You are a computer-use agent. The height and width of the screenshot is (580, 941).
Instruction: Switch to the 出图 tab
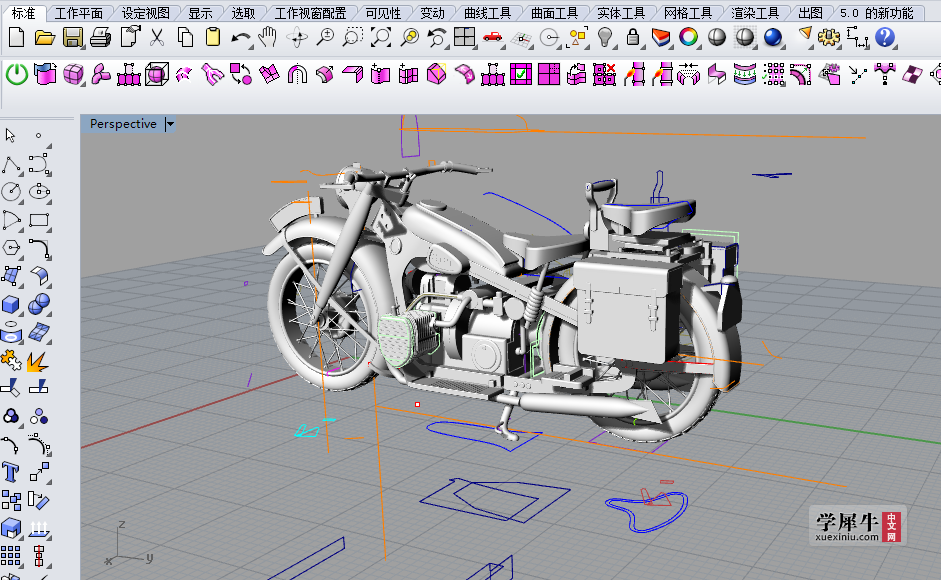[x=810, y=13]
